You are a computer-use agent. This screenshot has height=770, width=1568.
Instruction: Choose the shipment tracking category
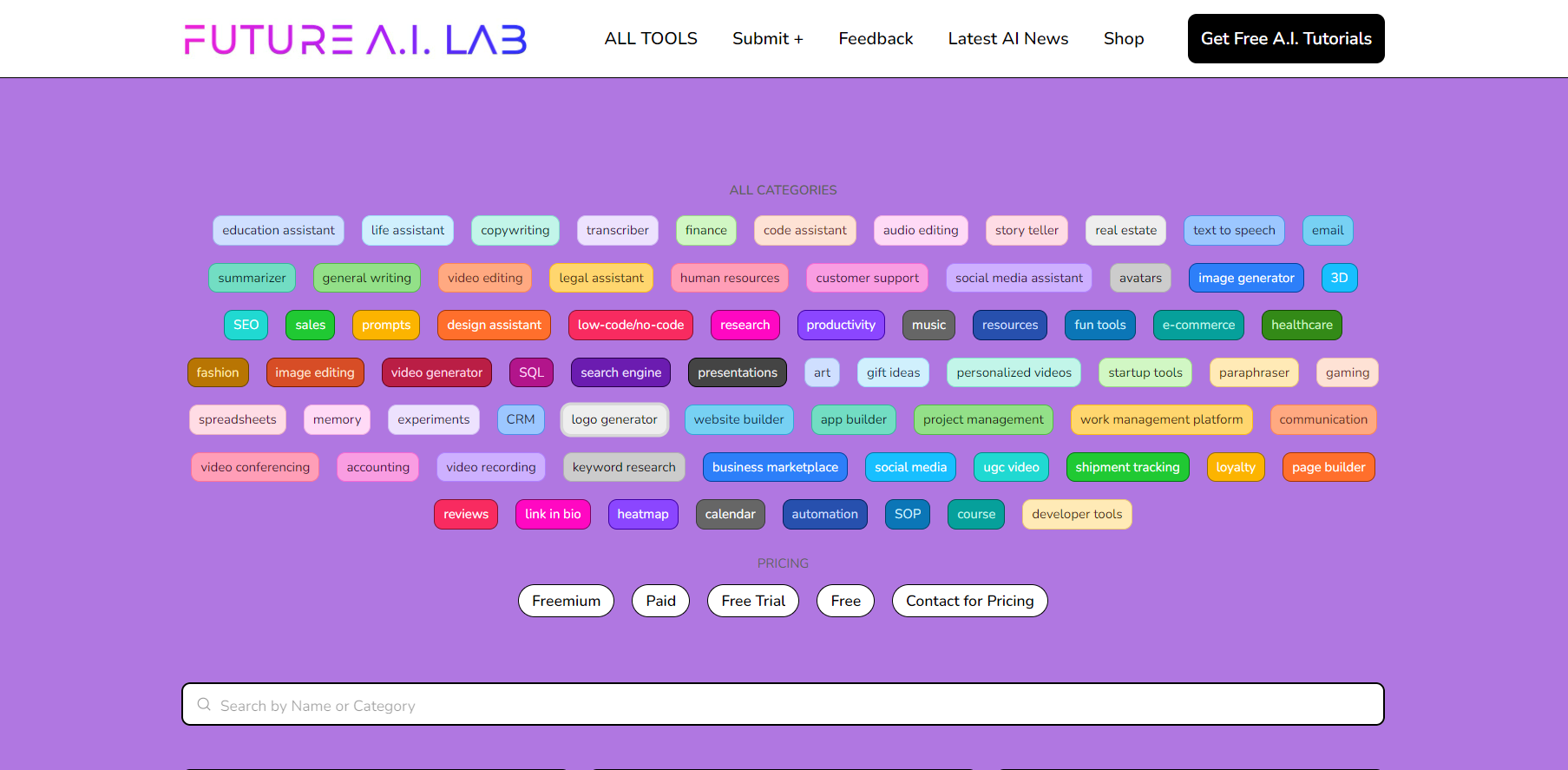[1127, 467]
